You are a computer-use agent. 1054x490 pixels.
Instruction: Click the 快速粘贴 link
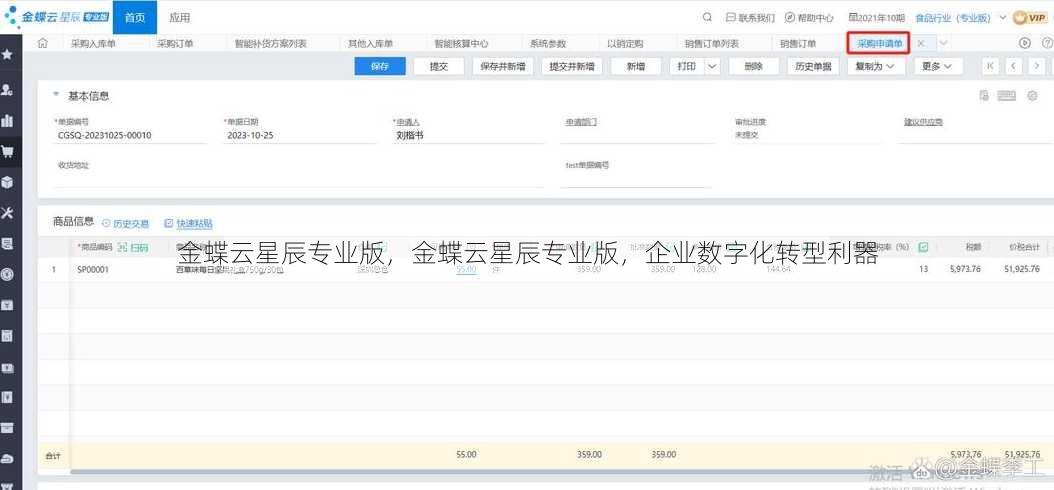pyautogui.click(x=189, y=224)
